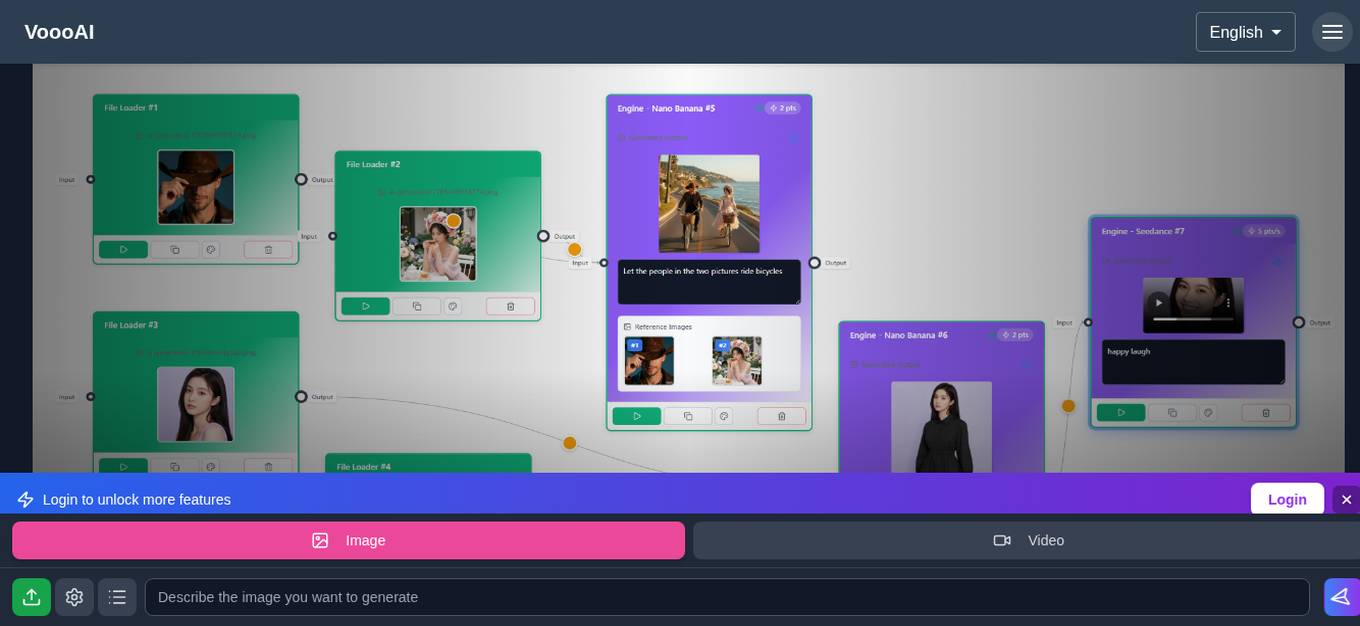
Task: Click the upload image icon beside the prompt bar
Action: (x=31, y=597)
